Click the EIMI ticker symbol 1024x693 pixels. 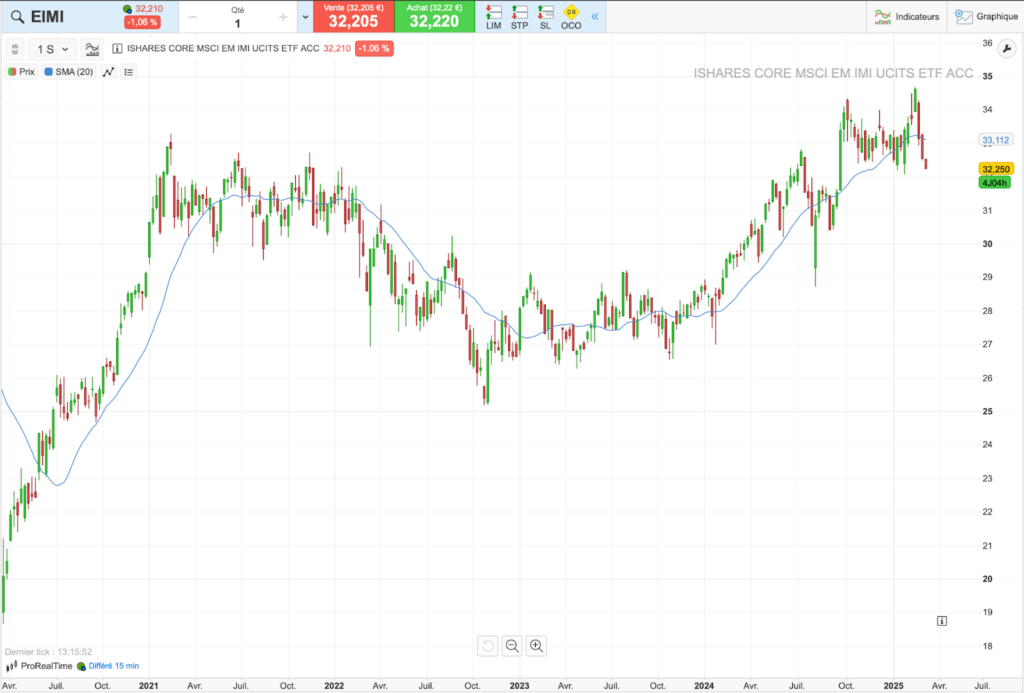click(x=48, y=17)
